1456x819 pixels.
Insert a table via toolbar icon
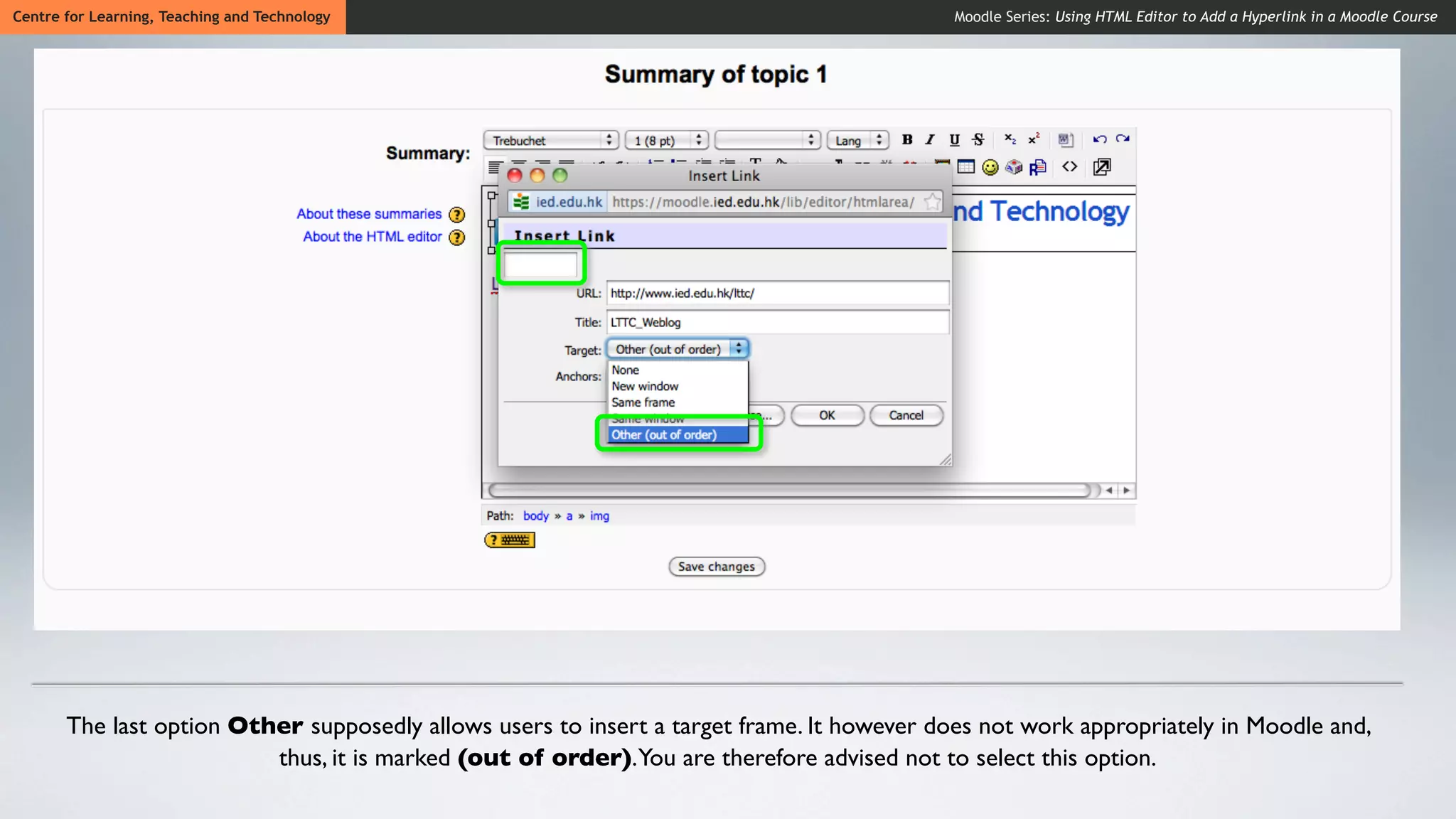click(965, 167)
